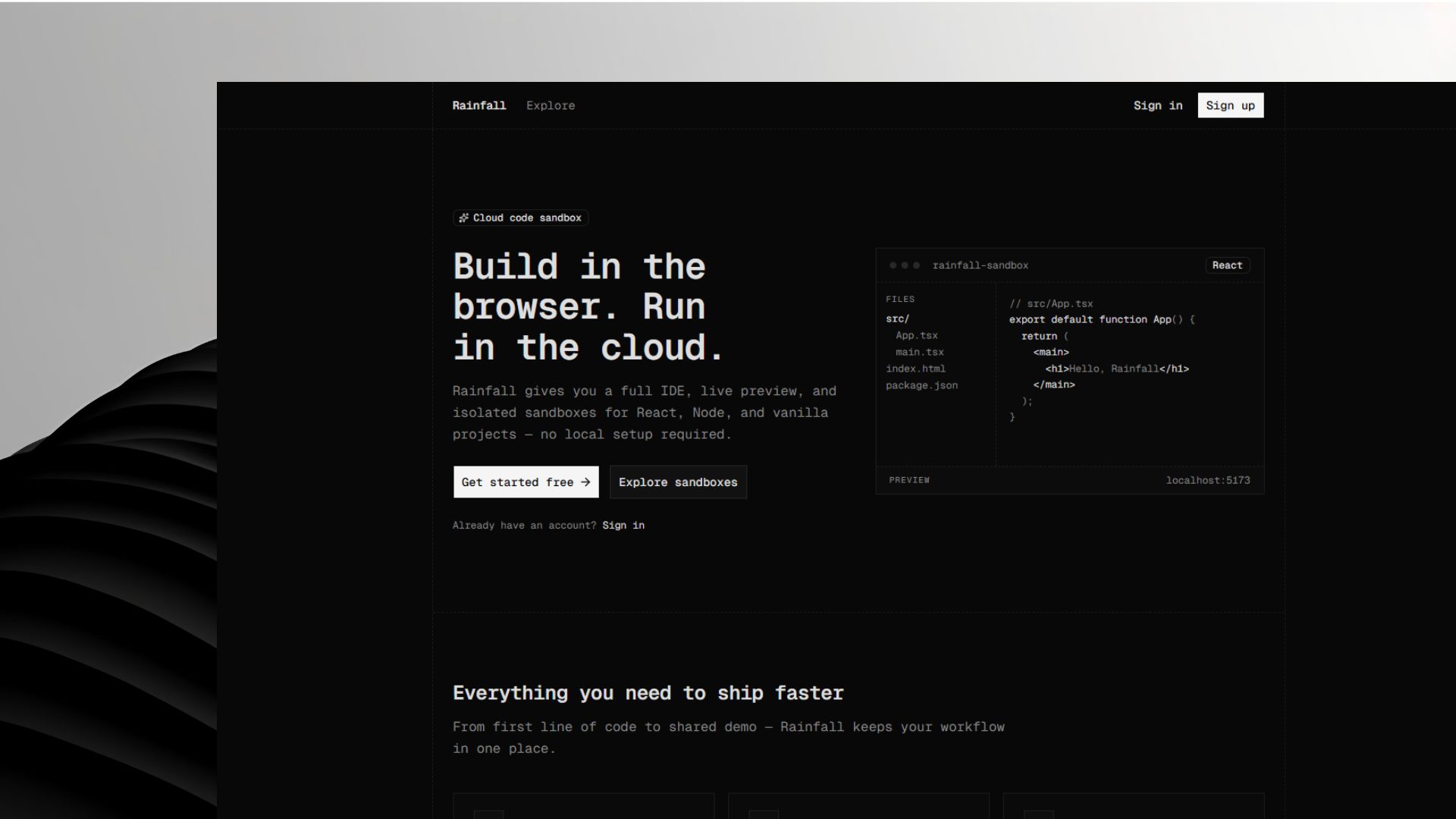Image resolution: width=1456 pixels, height=819 pixels.
Task: Click the Cloud code sandbox badge text
Action: (x=527, y=218)
